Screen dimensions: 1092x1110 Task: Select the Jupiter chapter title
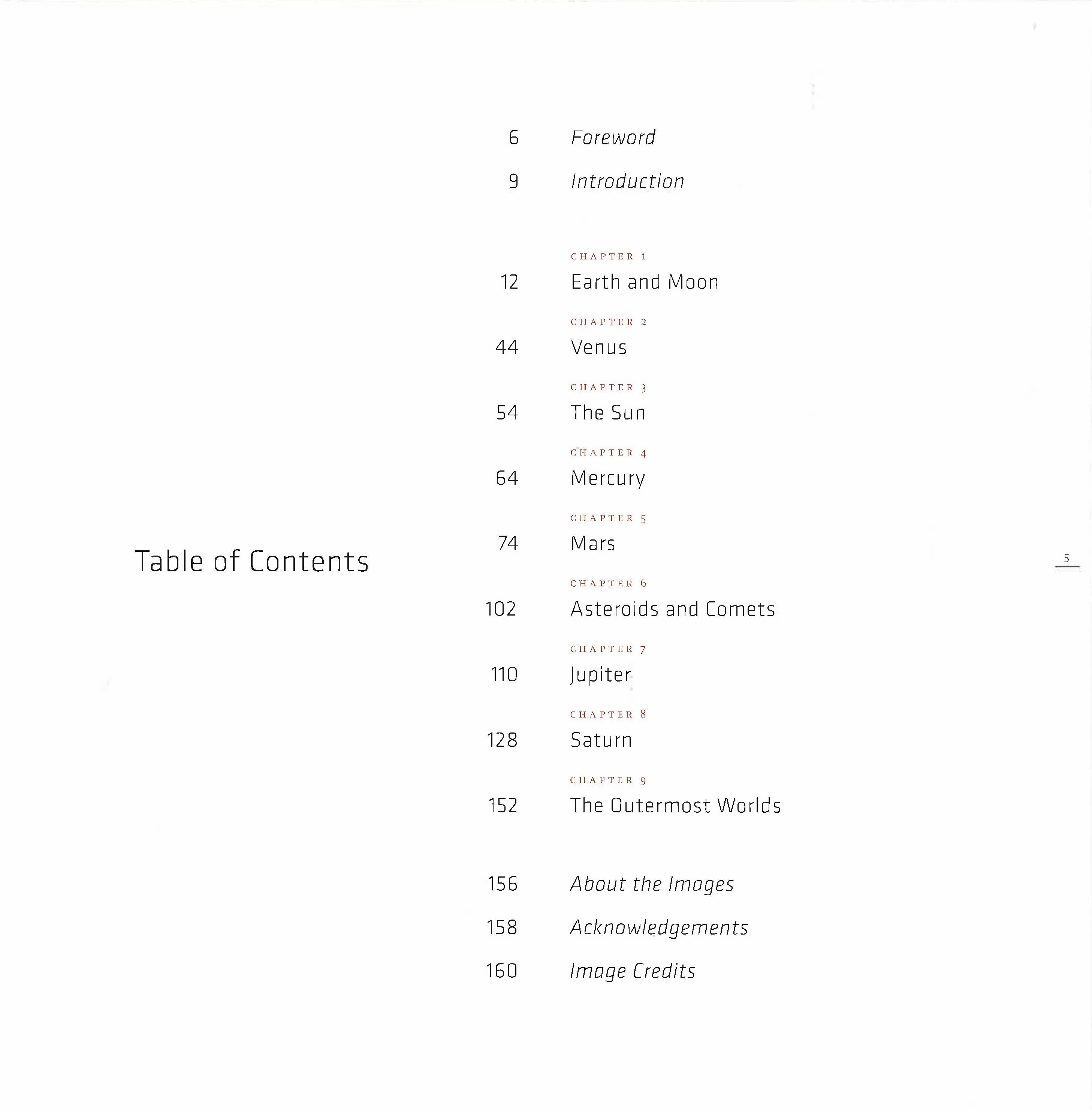pos(600,675)
